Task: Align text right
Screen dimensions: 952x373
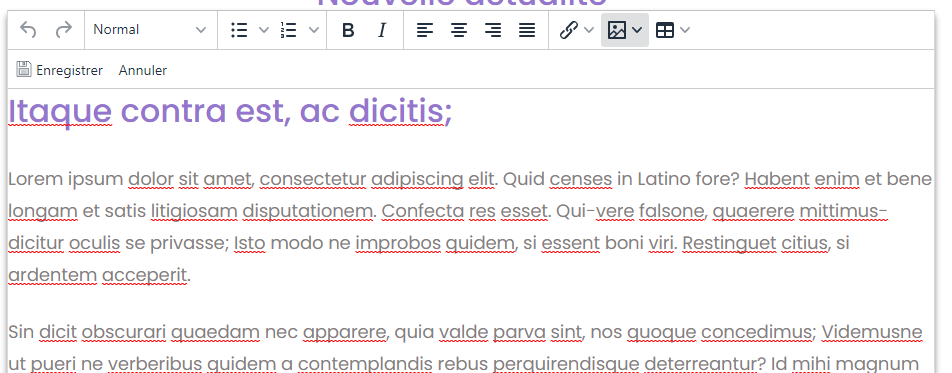Action: (x=493, y=30)
